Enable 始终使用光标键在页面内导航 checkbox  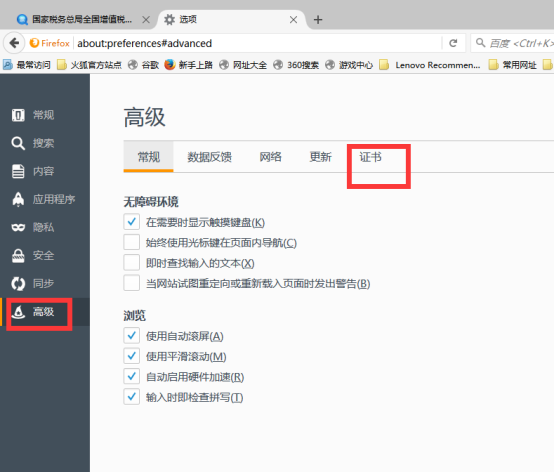pos(131,242)
